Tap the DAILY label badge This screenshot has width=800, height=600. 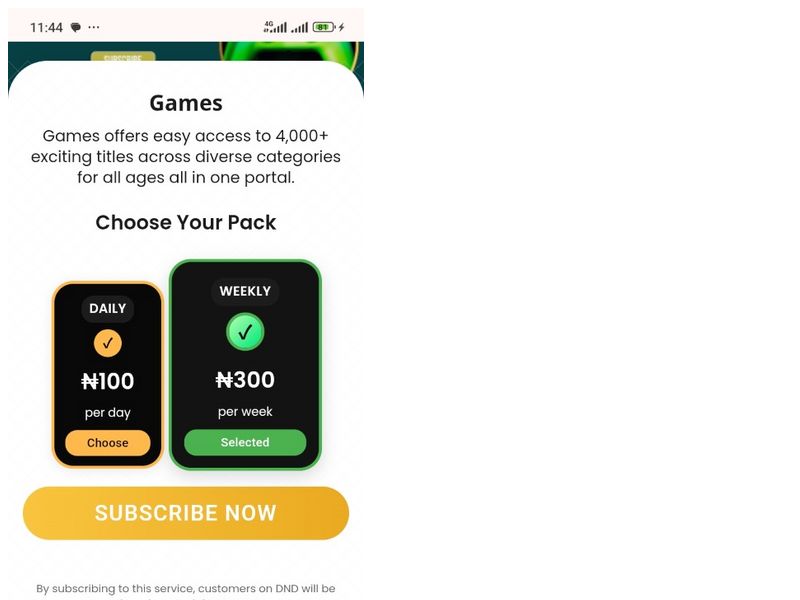107,309
